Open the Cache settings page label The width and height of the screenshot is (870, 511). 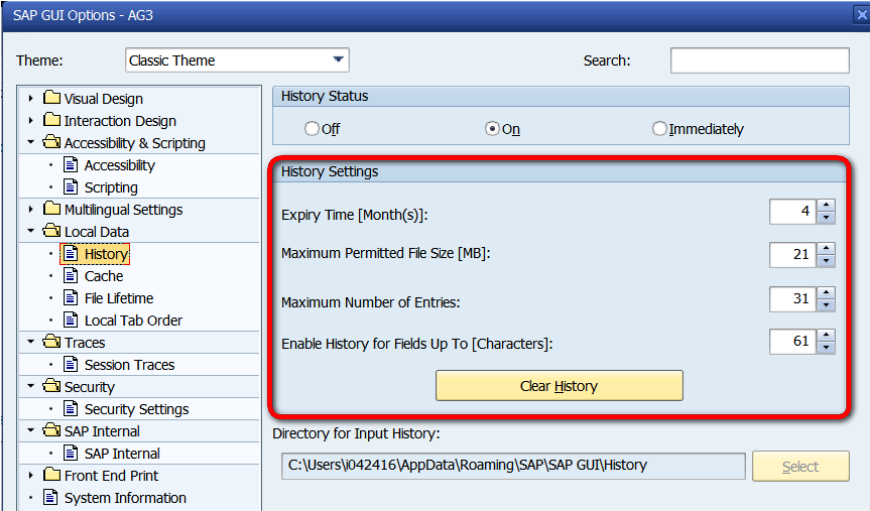[x=104, y=276]
